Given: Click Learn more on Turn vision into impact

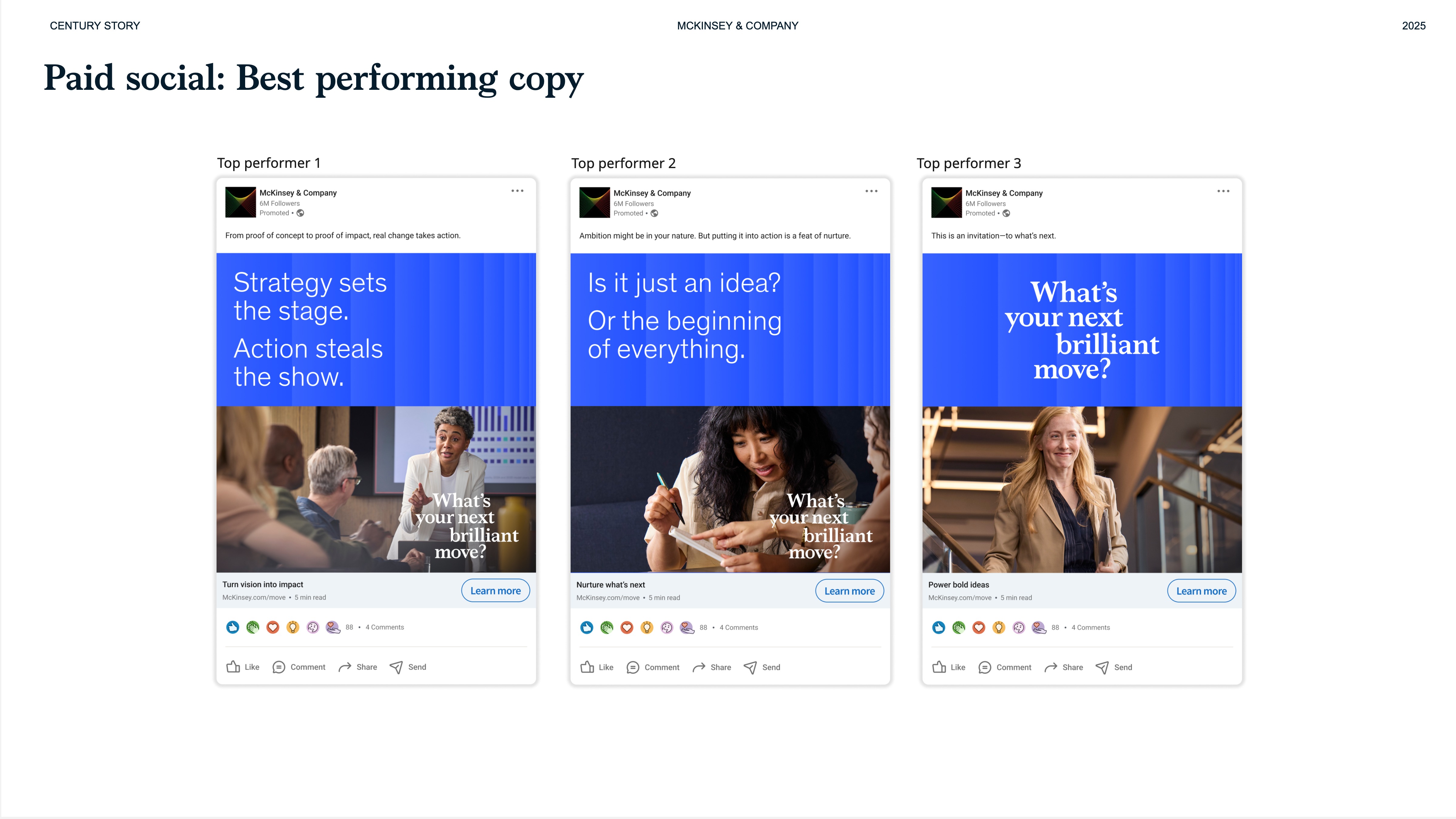Looking at the screenshot, I should click(x=495, y=591).
